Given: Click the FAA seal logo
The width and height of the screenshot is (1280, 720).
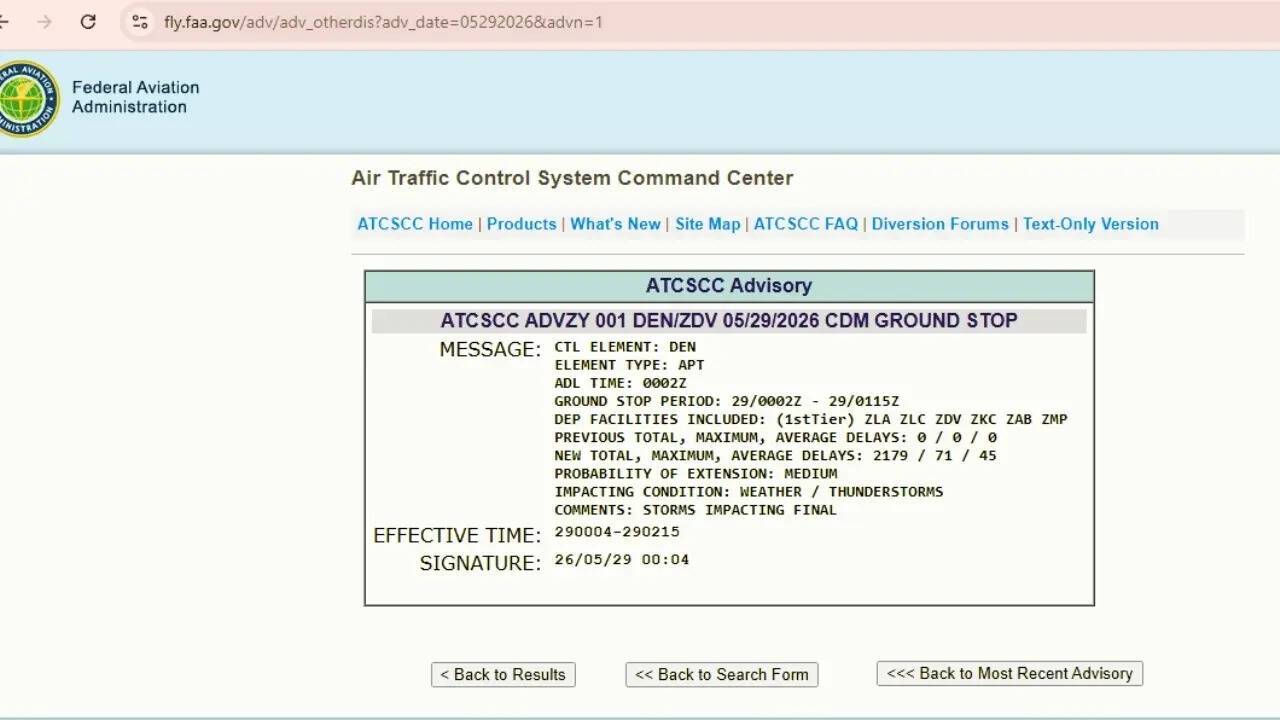Looking at the screenshot, I should pos(26,98).
